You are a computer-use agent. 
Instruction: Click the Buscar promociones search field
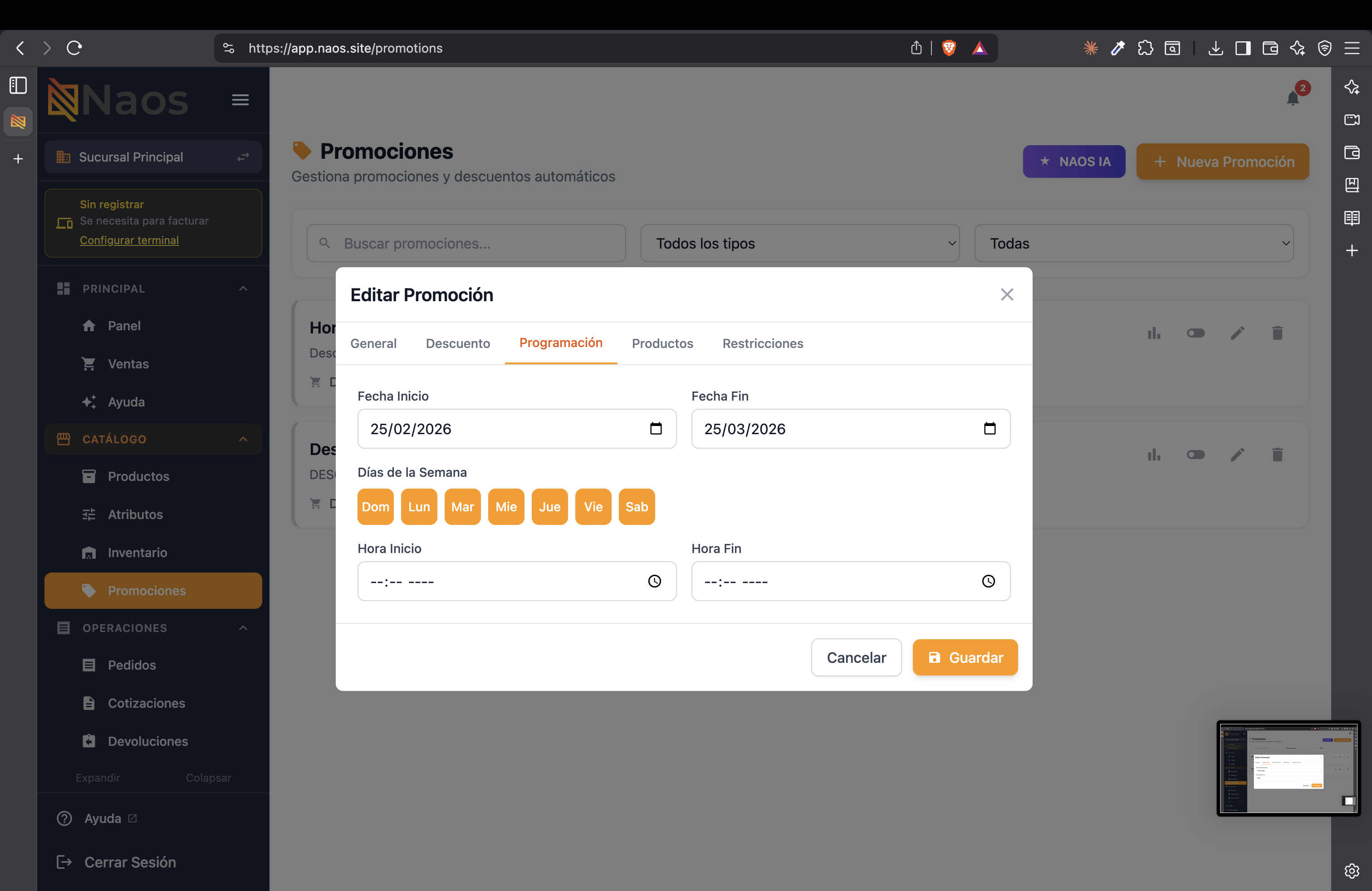[466, 243]
